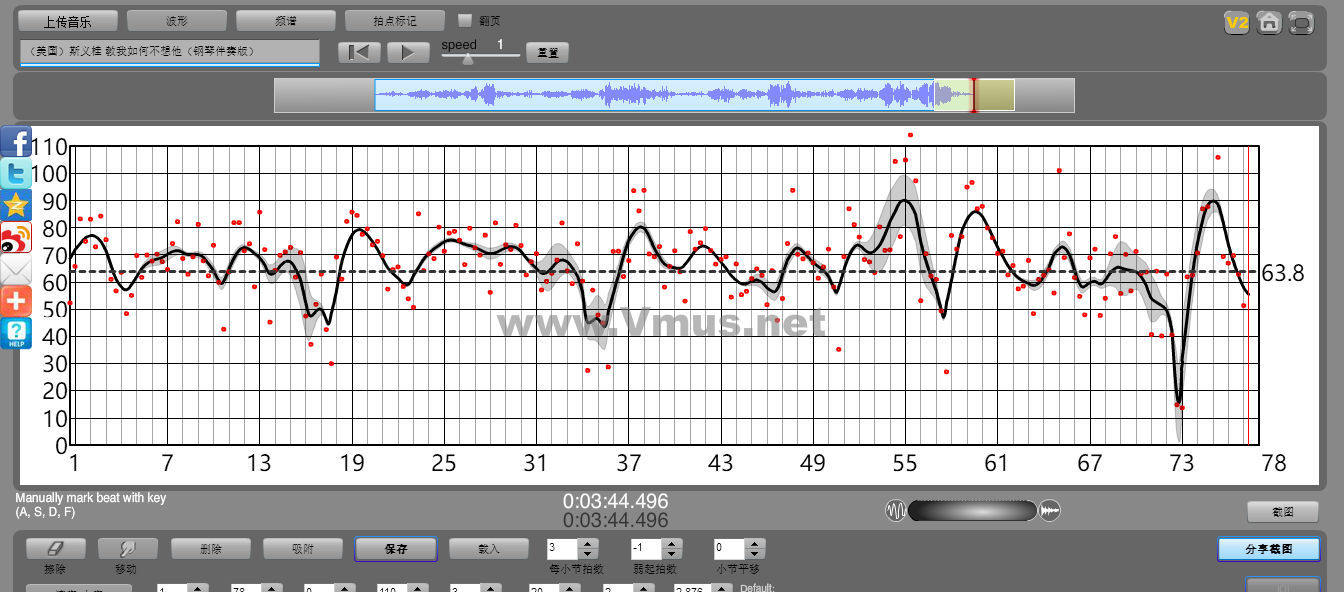The width and height of the screenshot is (1344, 592).
Task: Select the eraser (擦除) tool
Action: click(x=55, y=549)
